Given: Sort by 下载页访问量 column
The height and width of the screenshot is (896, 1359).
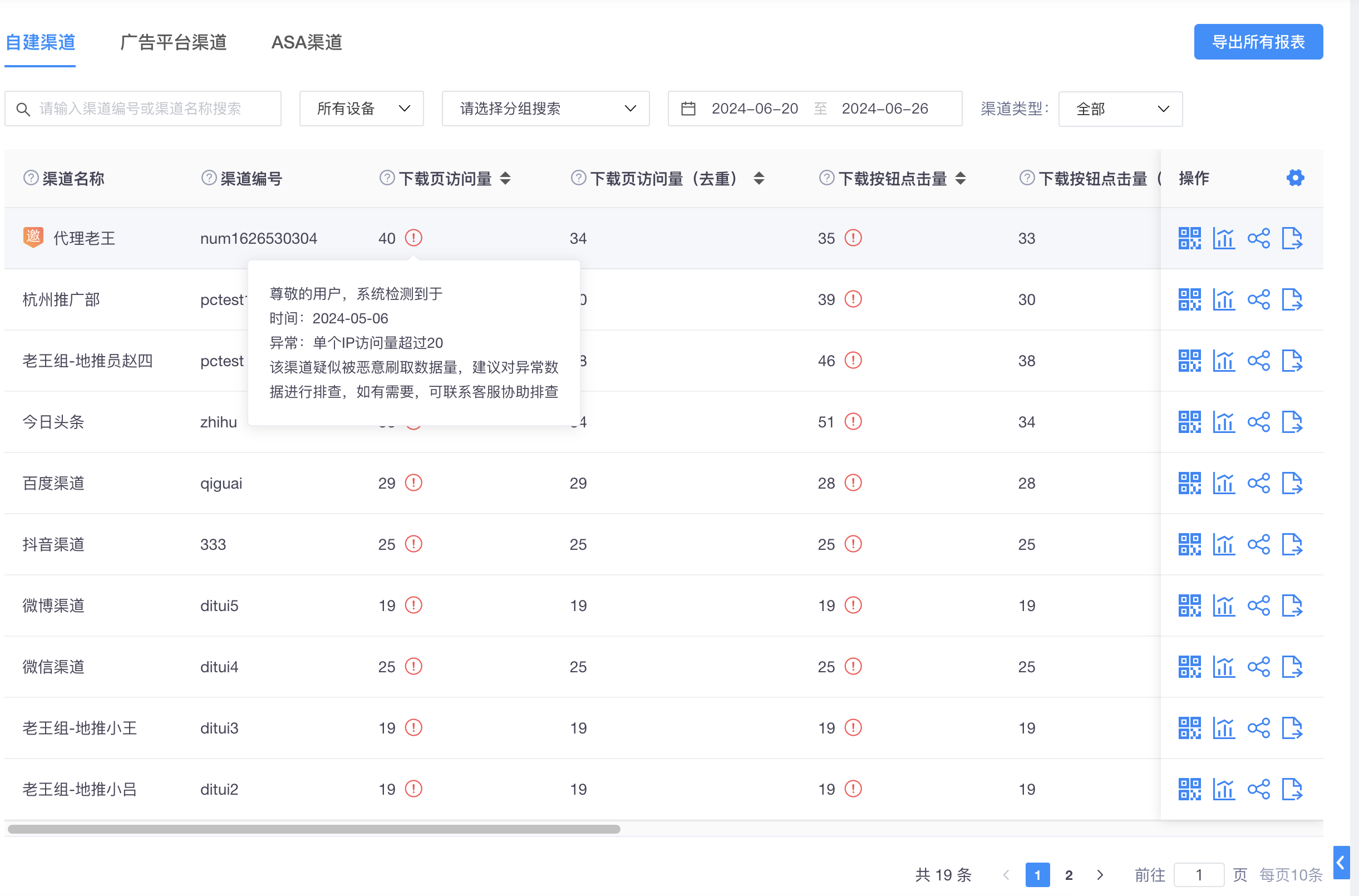Looking at the screenshot, I should point(505,178).
